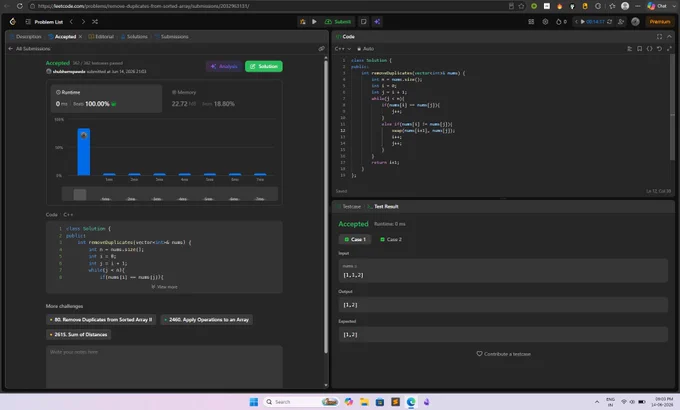Expand code with View more

click(x=164, y=287)
